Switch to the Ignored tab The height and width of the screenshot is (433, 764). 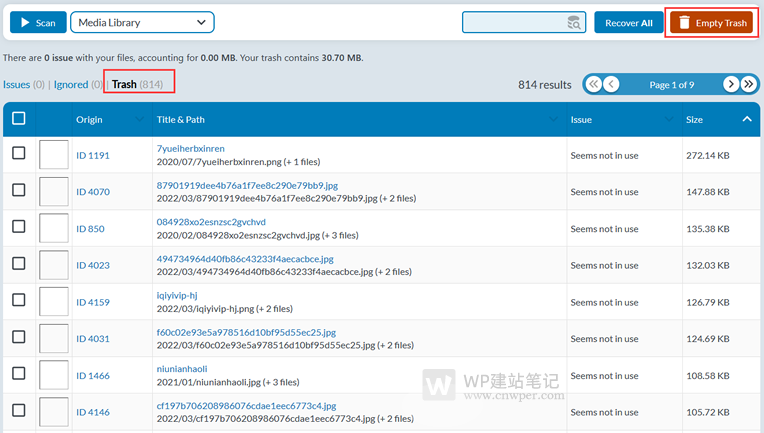pyautogui.click(x=70, y=85)
